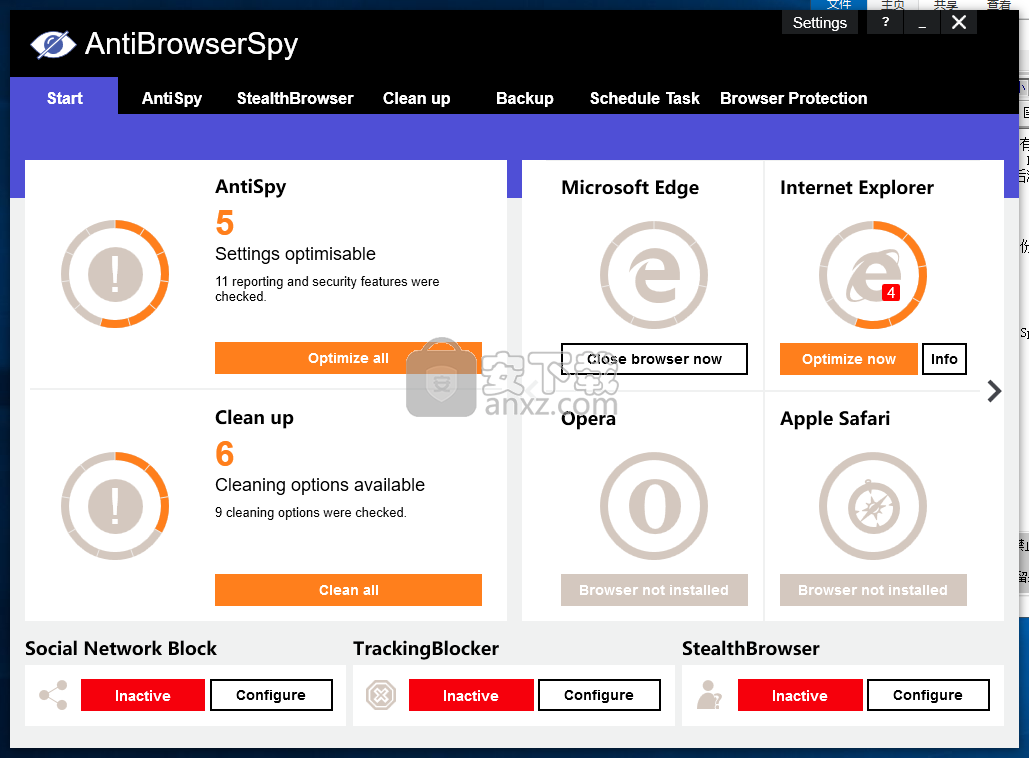The image size is (1029, 758).
Task: Toggle StealthBrowser Inactive status
Action: click(x=799, y=695)
